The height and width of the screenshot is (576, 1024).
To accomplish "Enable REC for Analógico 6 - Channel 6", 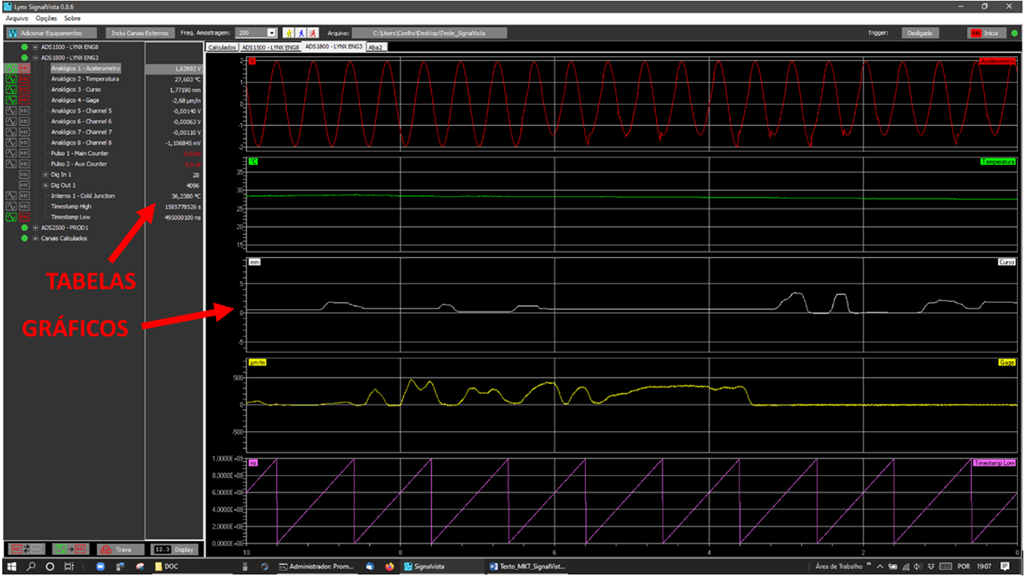I will (24, 121).
